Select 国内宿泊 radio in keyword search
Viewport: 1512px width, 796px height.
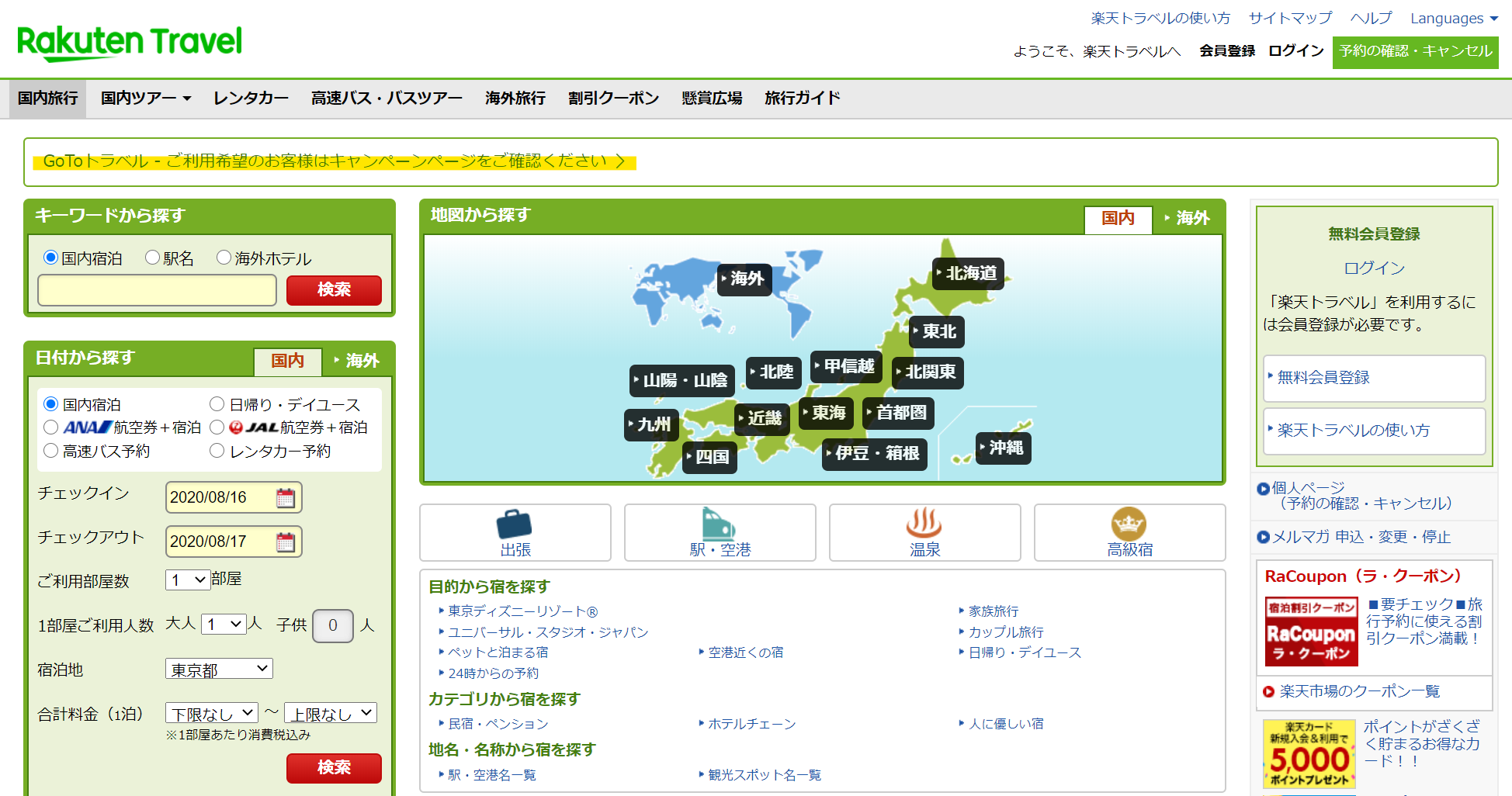coord(51,258)
